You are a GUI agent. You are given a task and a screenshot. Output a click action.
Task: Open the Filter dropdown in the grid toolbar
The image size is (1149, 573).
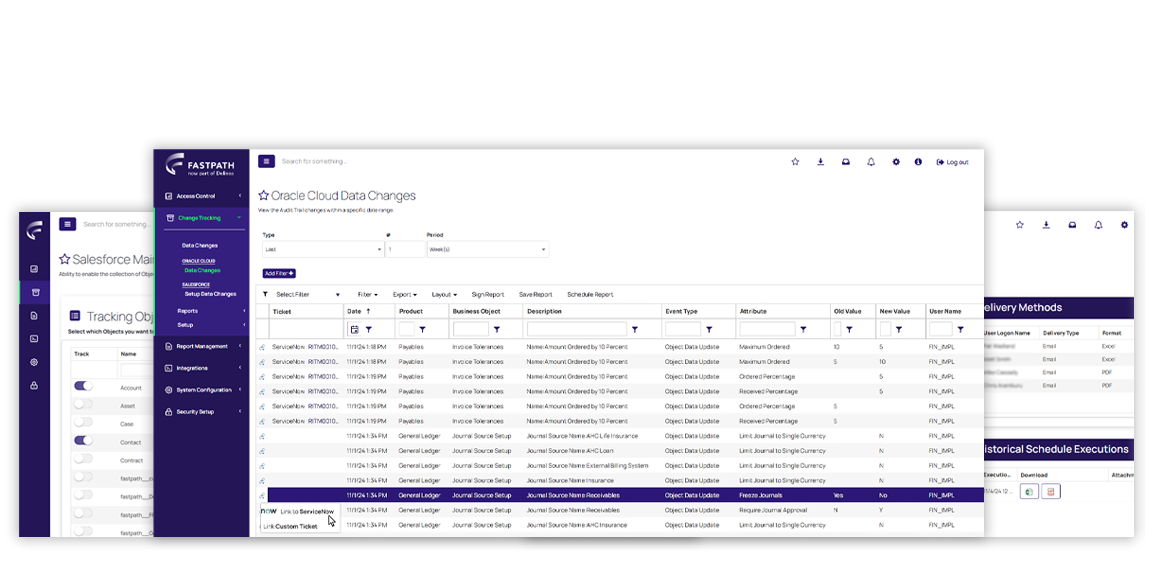(368, 295)
